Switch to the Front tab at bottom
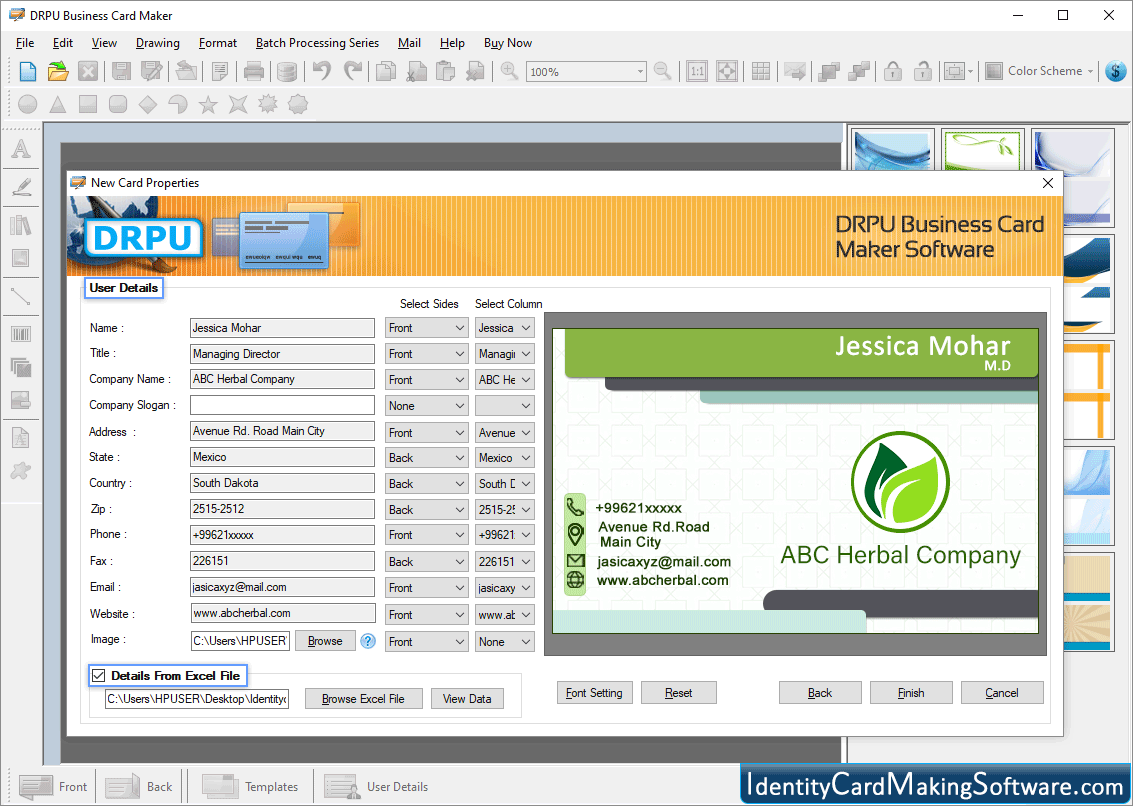Screen dimensions: 1133x806 click(x=53, y=786)
